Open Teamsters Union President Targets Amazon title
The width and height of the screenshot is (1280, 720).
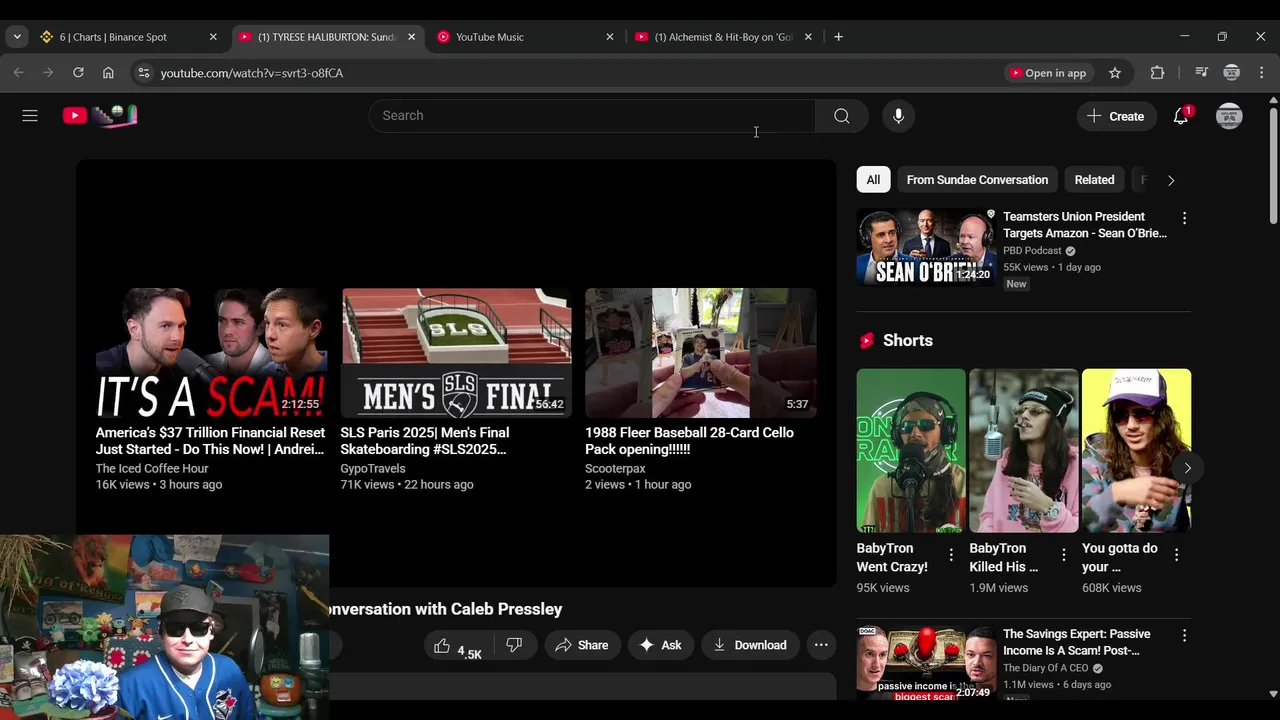[x=1085, y=225]
